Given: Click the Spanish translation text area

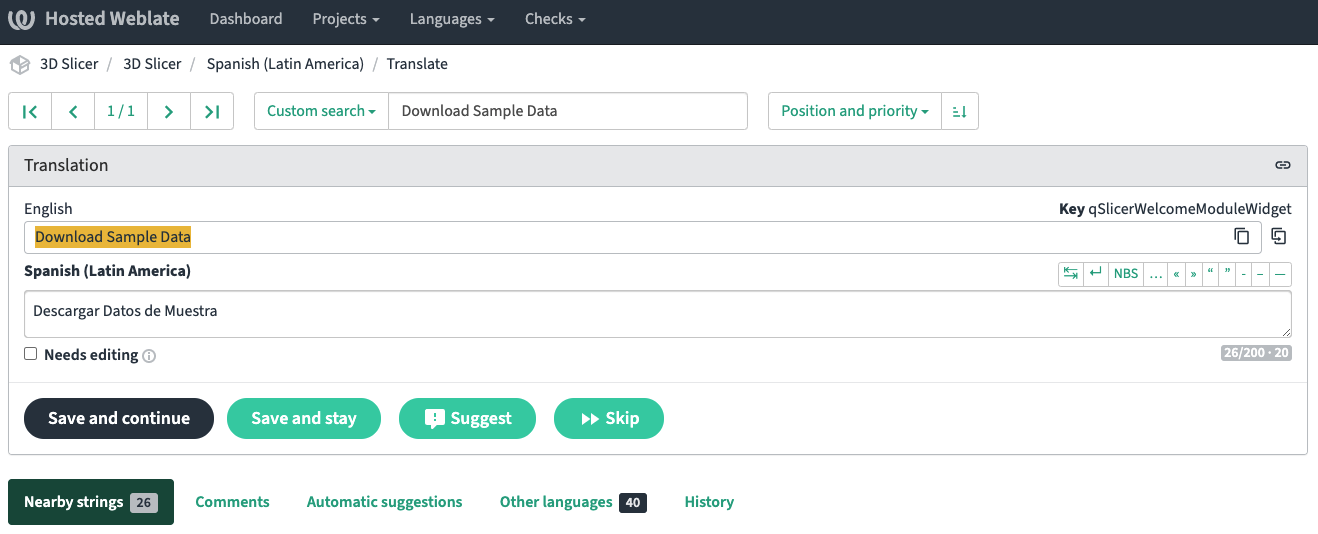Looking at the screenshot, I should tap(657, 314).
